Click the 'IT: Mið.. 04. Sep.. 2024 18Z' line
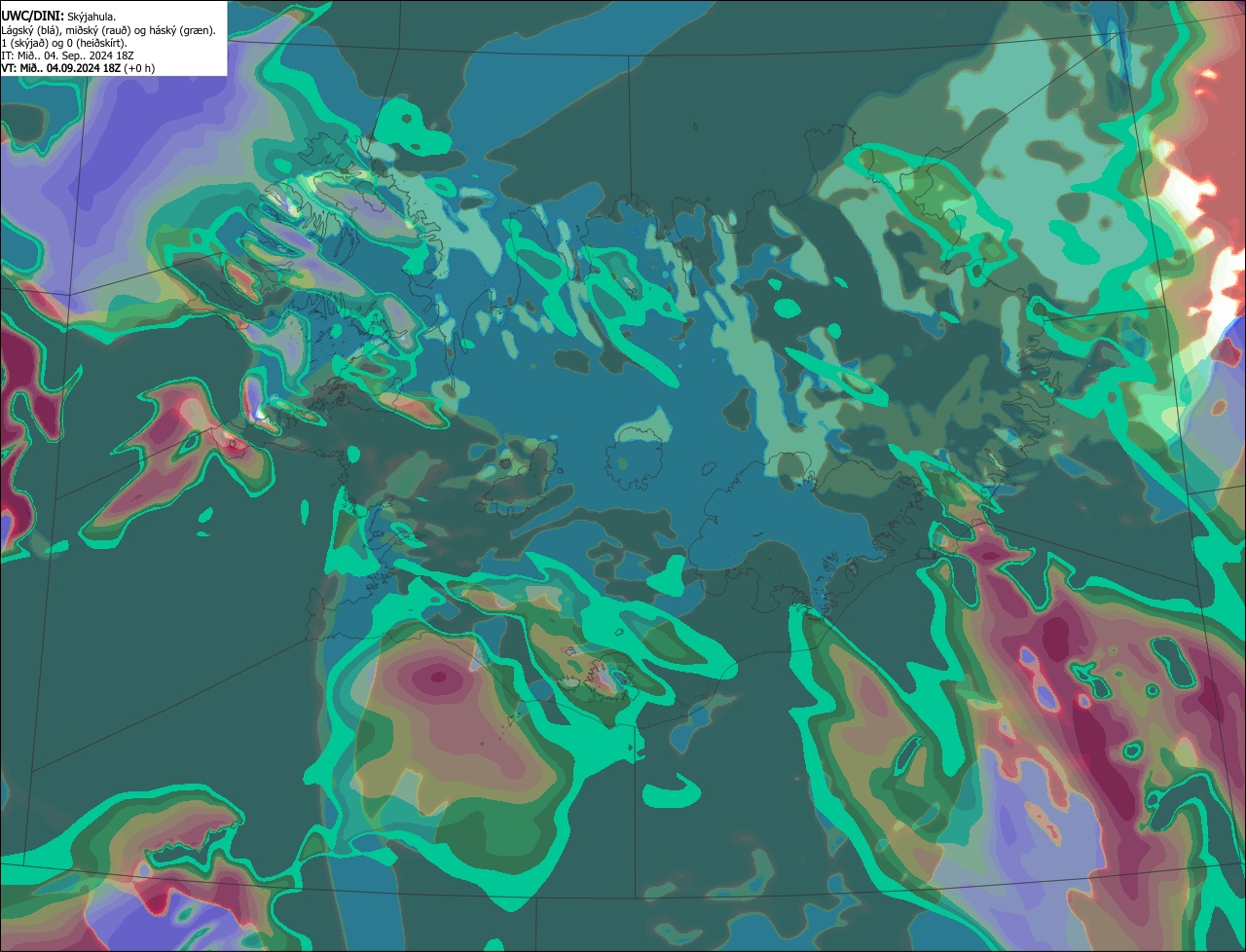1246x952 pixels. (x=66, y=55)
